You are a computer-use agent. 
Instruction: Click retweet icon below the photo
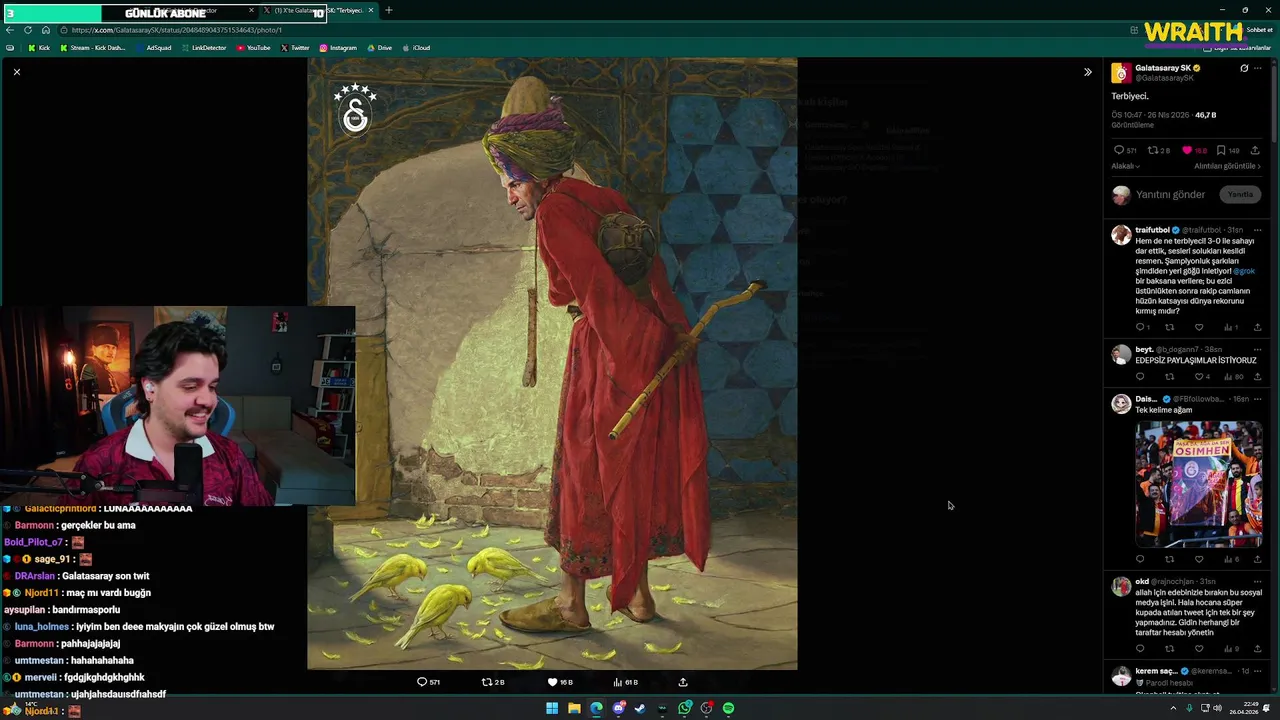pos(487,682)
